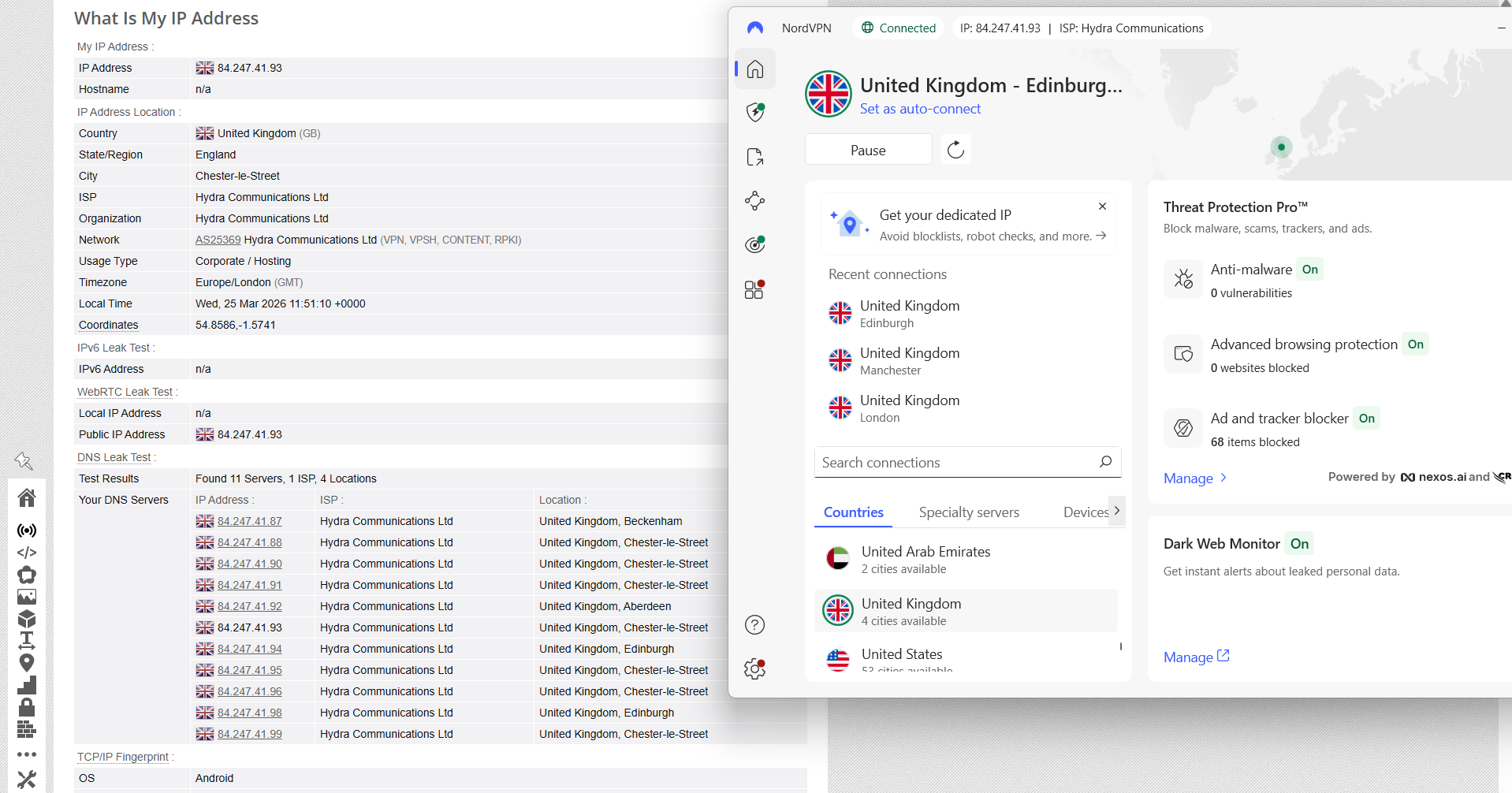Screen dimensions: 1512x793
Task: Open Threat Protection shield panel
Action: [754, 112]
